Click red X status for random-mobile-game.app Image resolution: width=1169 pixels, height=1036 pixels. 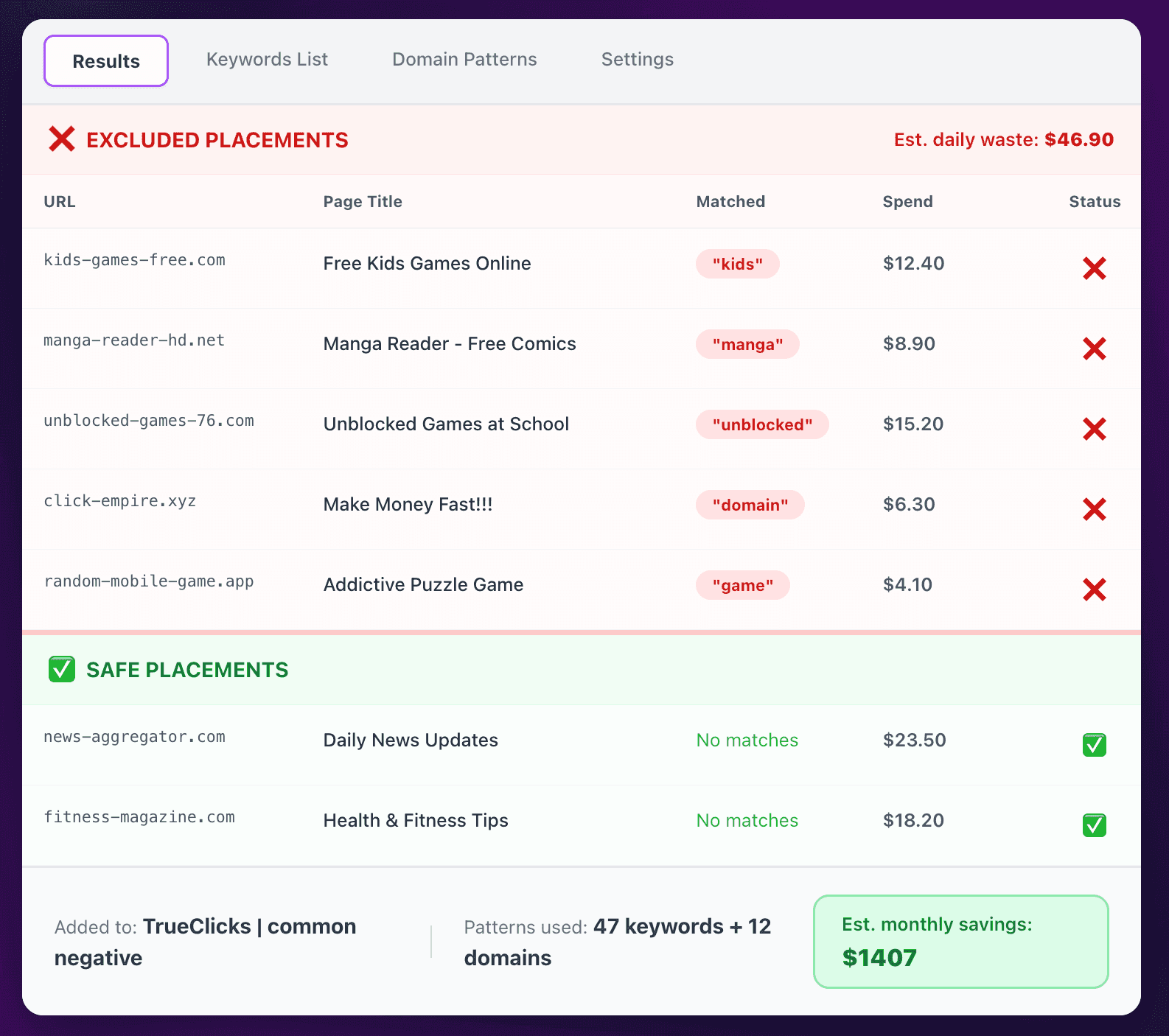tap(1094, 589)
